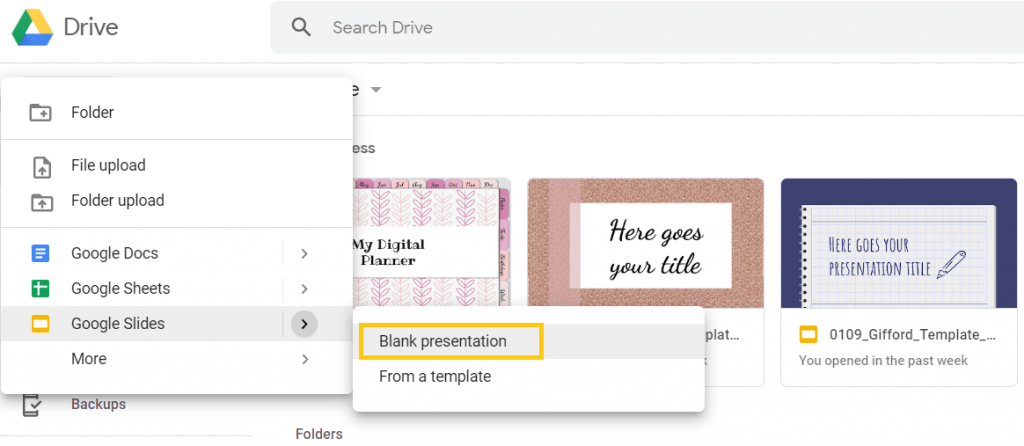
Task: Select File upload menu entry
Action: tap(108, 165)
